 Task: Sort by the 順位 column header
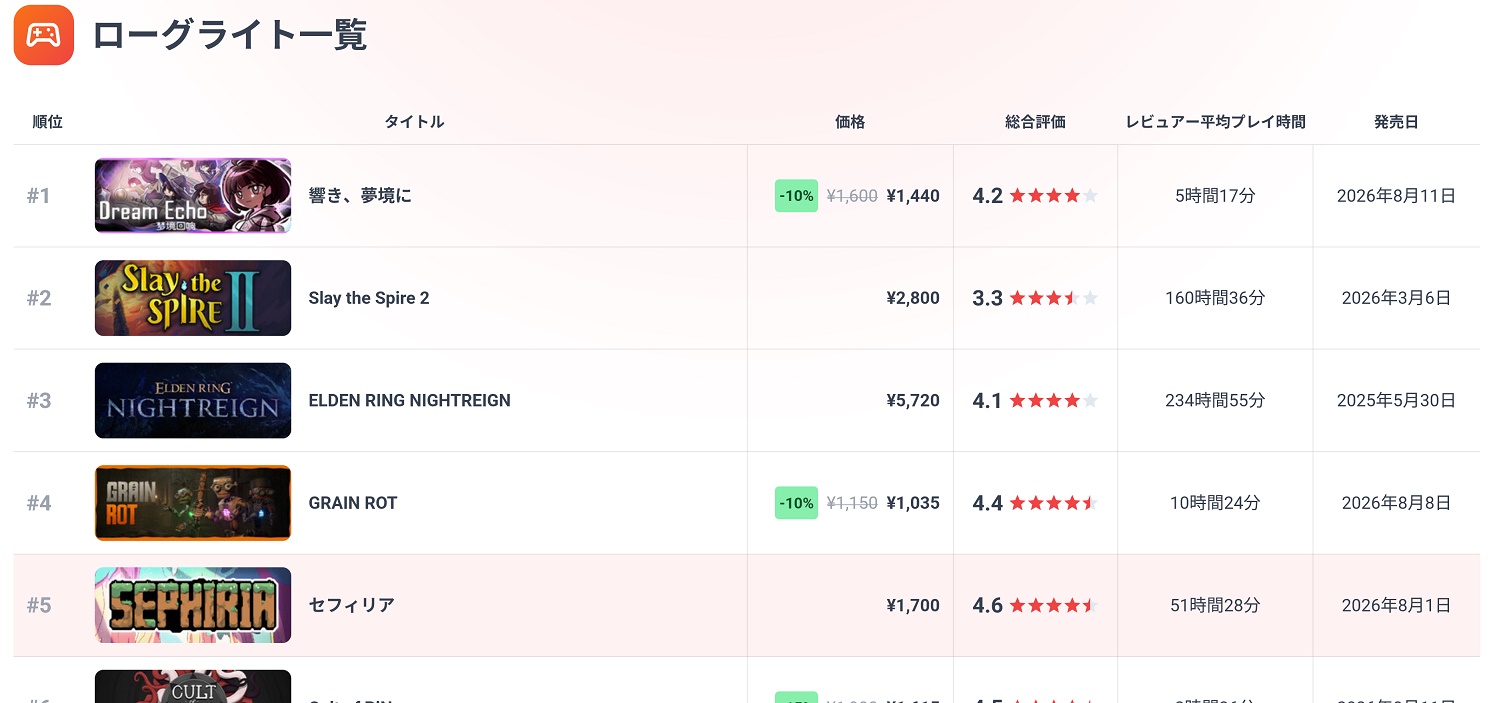pyautogui.click(x=47, y=122)
